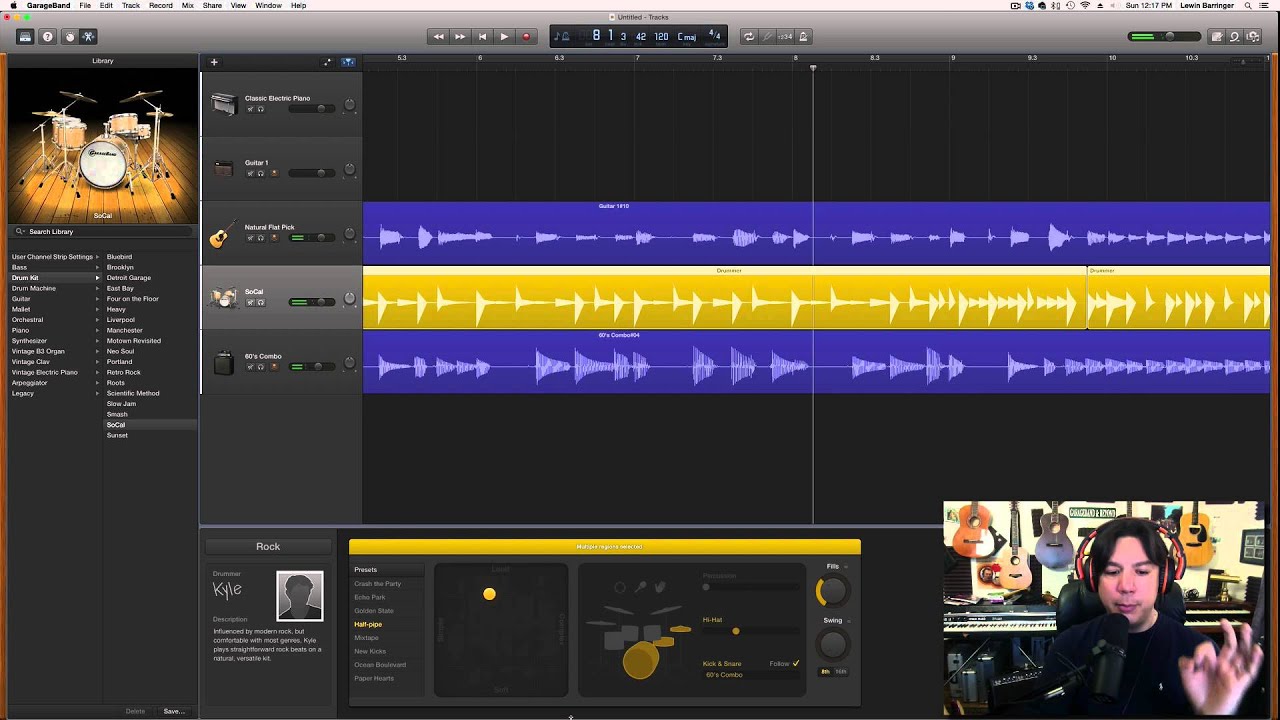
Task: Open the Track menu
Action: pos(131,5)
